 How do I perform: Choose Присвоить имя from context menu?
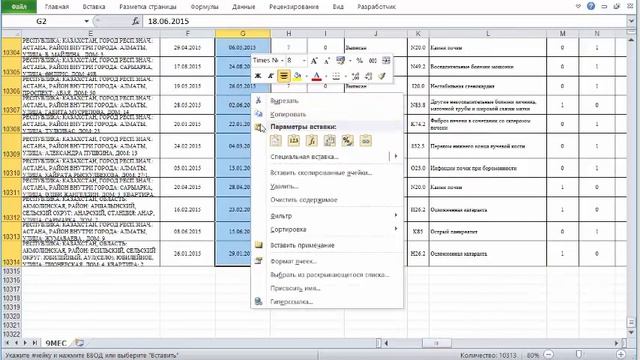tap(295, 288)
